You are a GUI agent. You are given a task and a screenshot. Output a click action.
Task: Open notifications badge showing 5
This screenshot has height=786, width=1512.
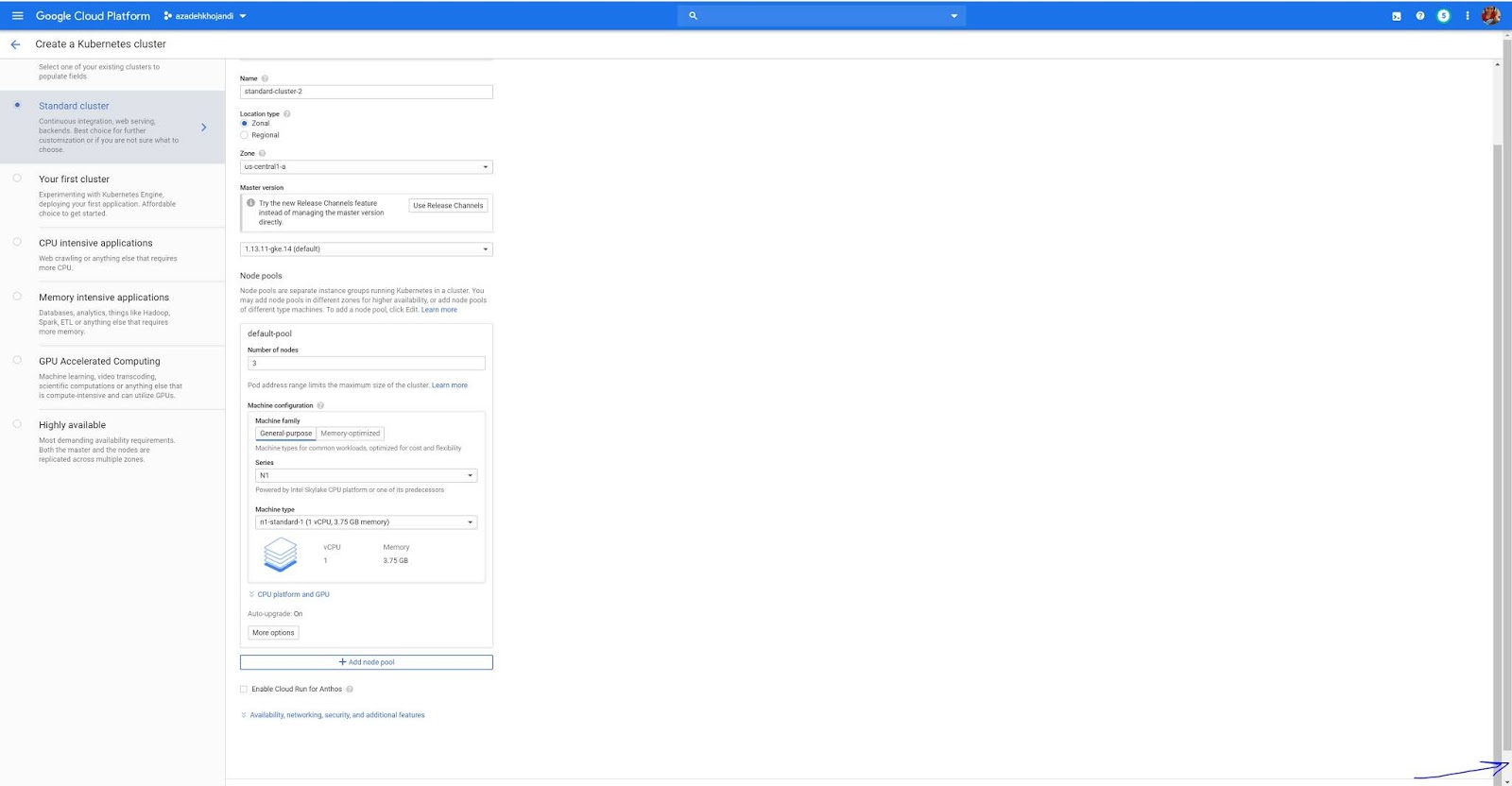[x=1444, y=16]
